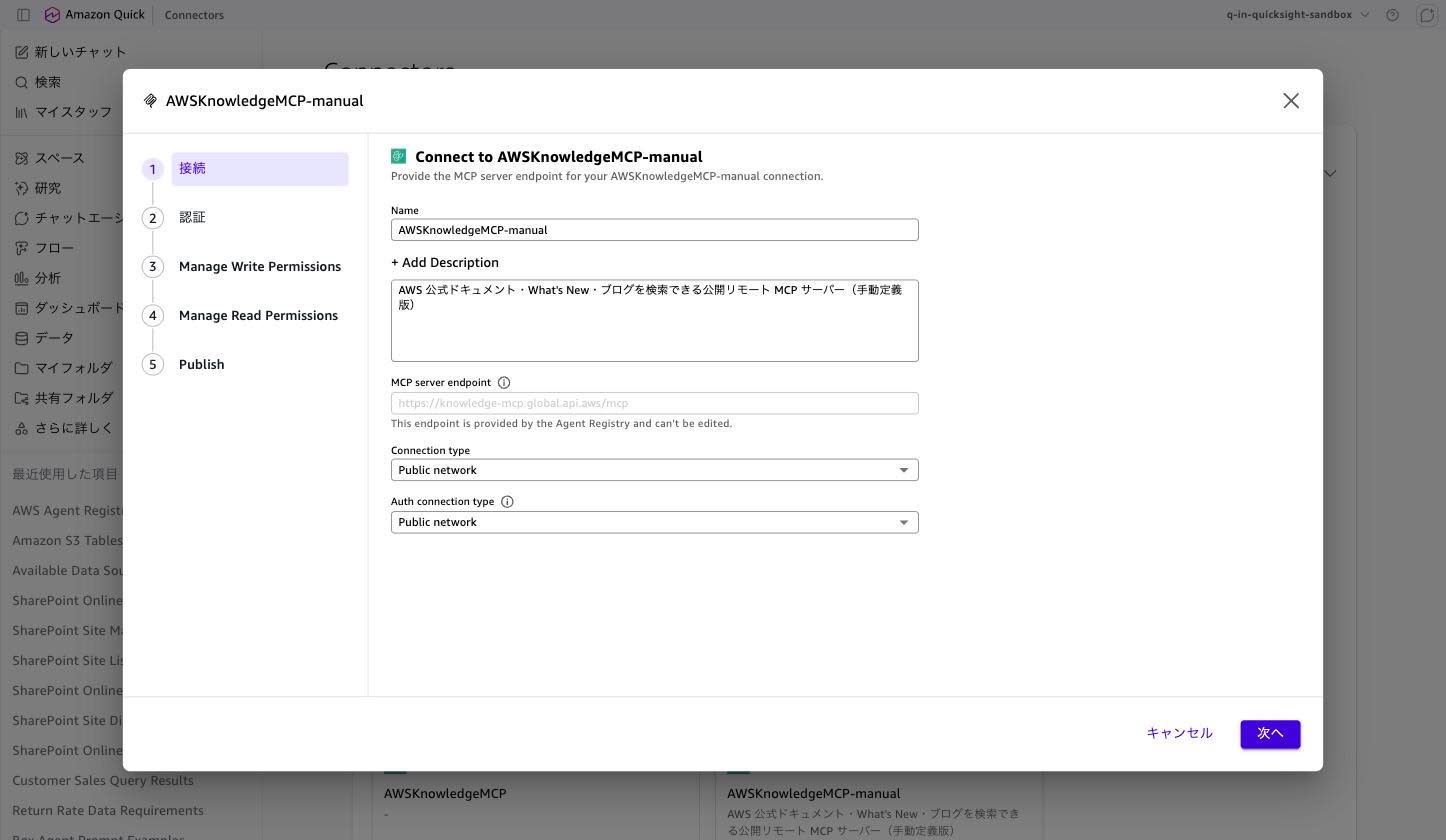
Task: Click the Shared Folders icon in sidebar
Action: (22, 398)
